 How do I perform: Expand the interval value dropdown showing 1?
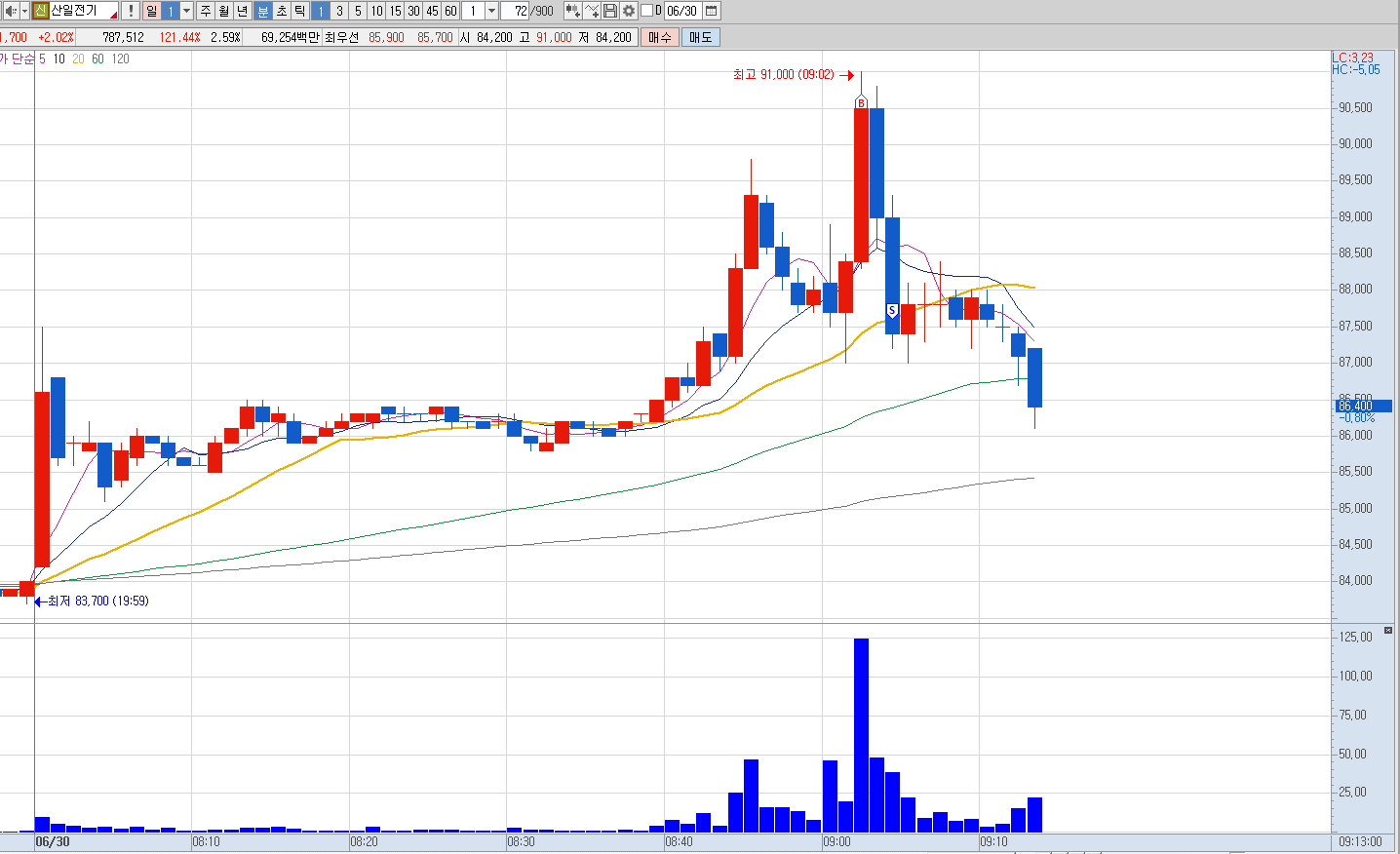[491, 11]
